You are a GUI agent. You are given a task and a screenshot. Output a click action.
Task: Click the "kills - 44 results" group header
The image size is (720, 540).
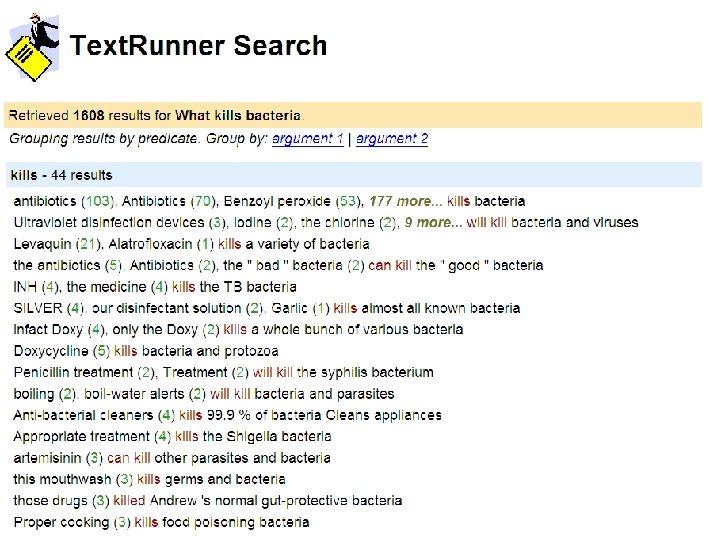coord(62,175)
